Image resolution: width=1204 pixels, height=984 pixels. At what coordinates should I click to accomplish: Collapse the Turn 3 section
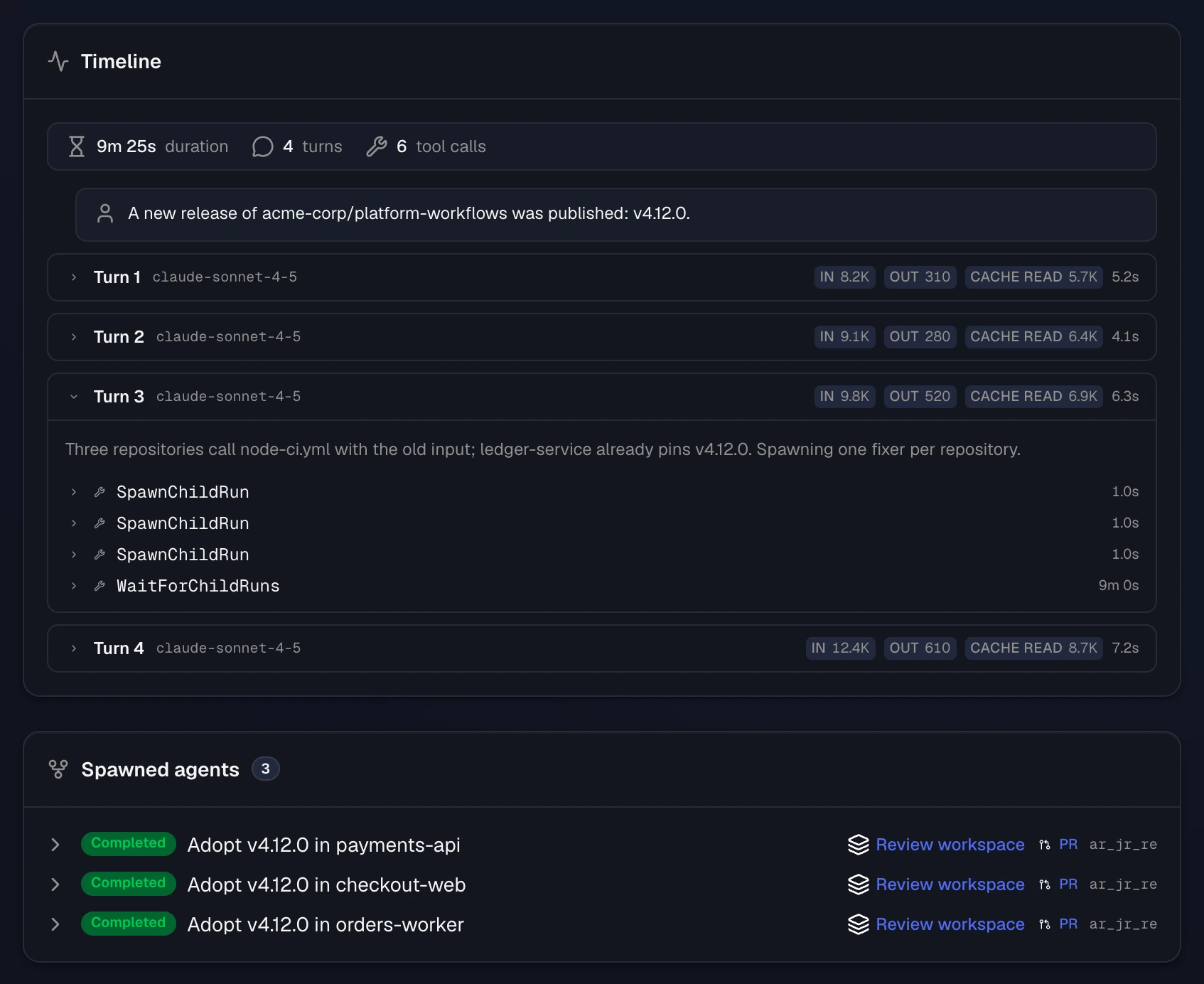(74, 397)
